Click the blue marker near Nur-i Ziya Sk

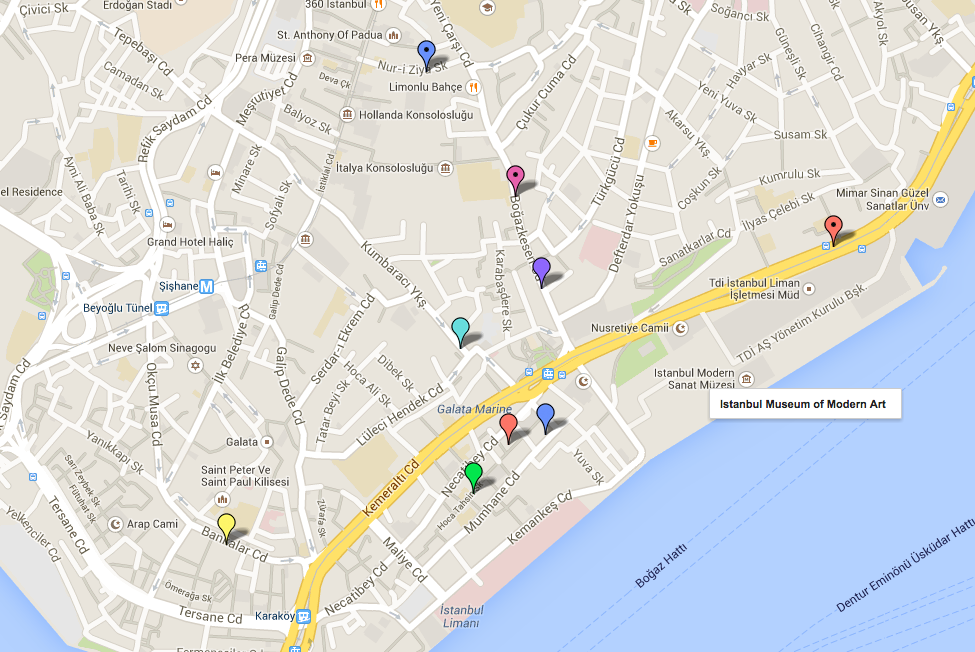(x=427, y=54)
